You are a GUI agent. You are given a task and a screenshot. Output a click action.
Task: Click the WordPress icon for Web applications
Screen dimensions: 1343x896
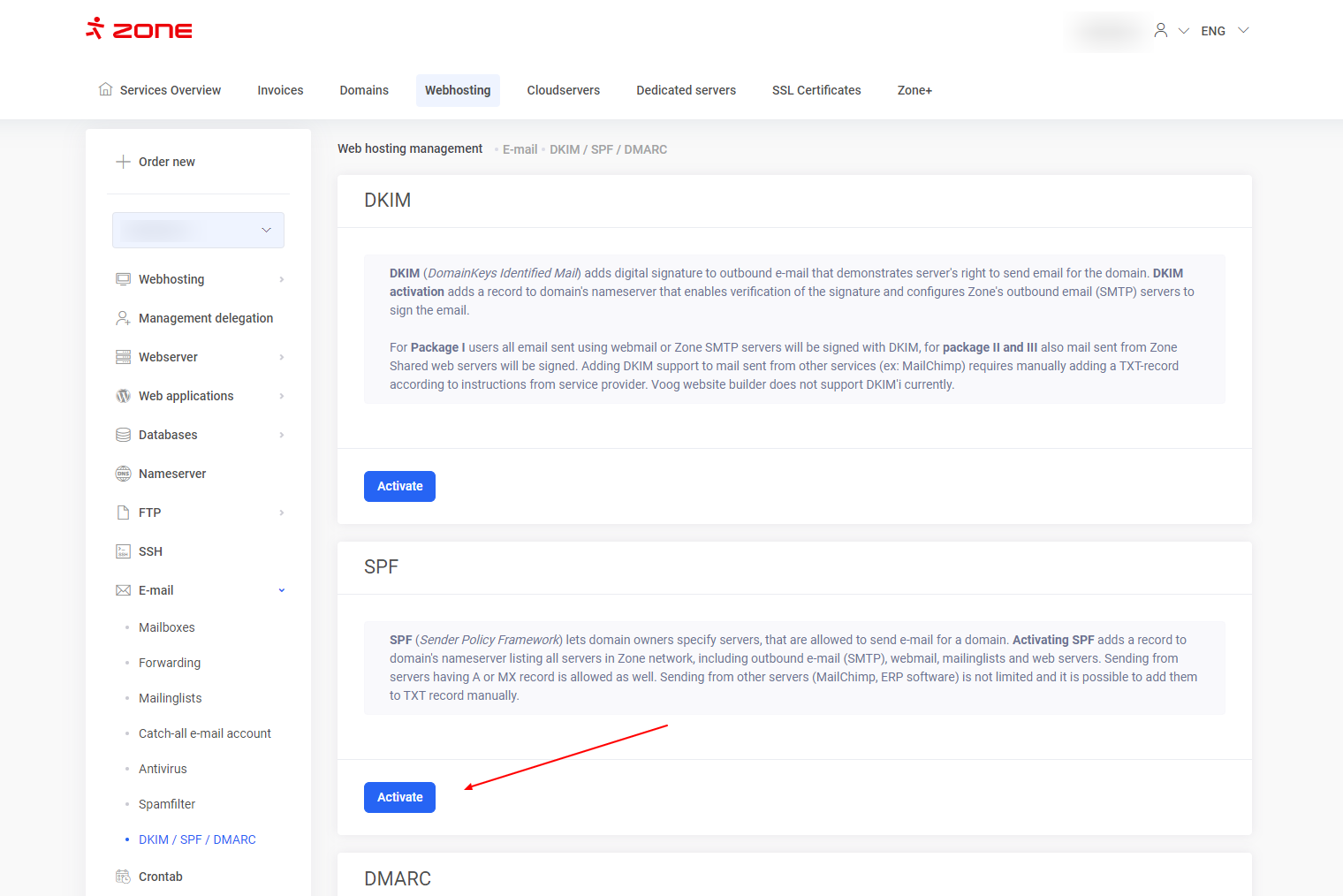(123, 396)
